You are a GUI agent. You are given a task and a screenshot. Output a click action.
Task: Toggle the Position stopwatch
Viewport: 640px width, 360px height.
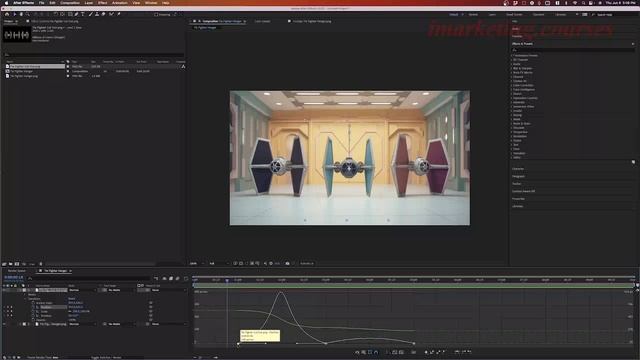33,307
